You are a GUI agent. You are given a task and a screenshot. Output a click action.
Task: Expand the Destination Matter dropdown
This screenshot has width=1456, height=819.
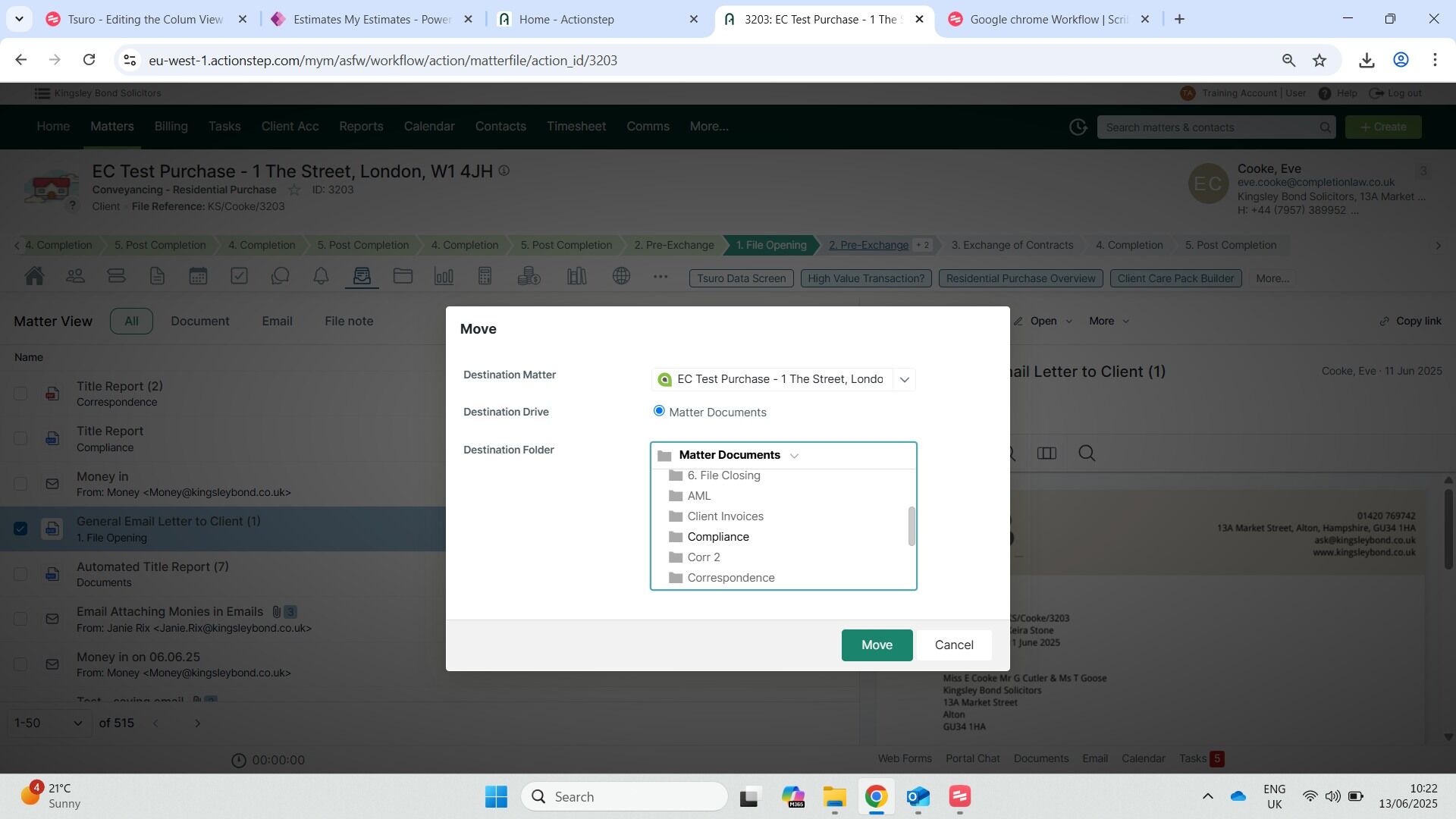pyautogui.click(x=904, y=379)
